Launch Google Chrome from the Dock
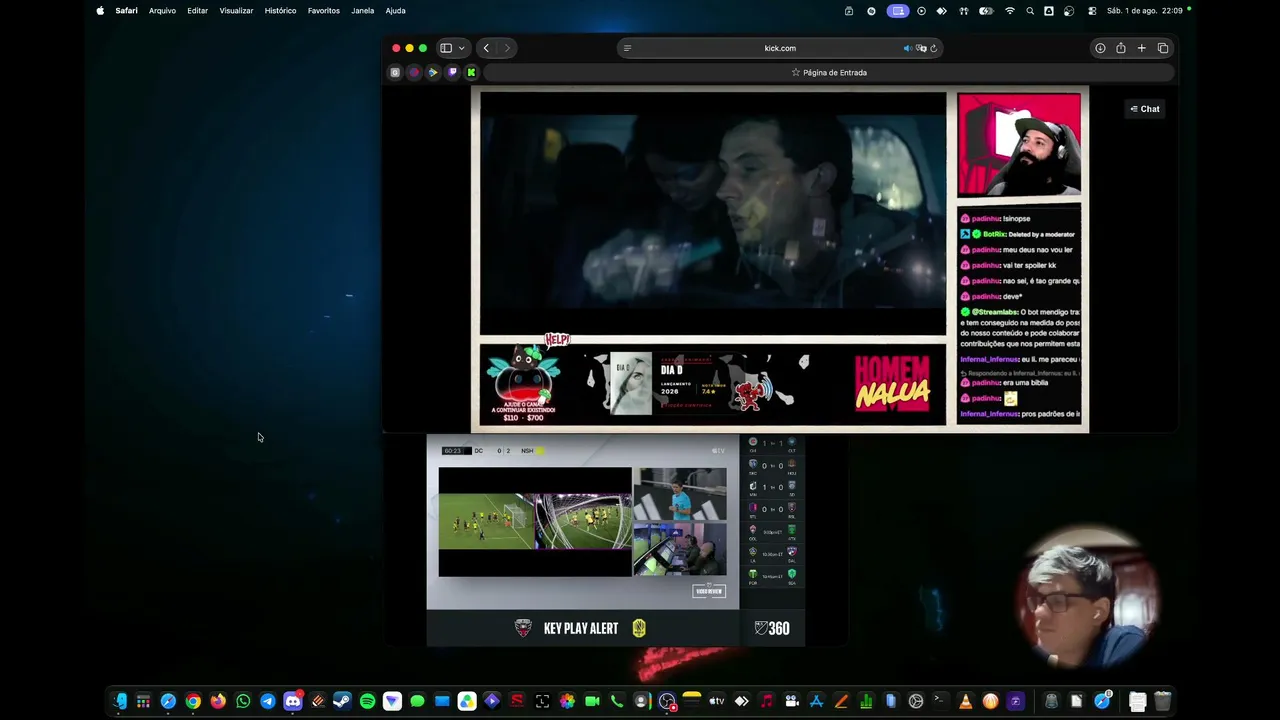Screen dimensions: 1280x720 [193, 701]
